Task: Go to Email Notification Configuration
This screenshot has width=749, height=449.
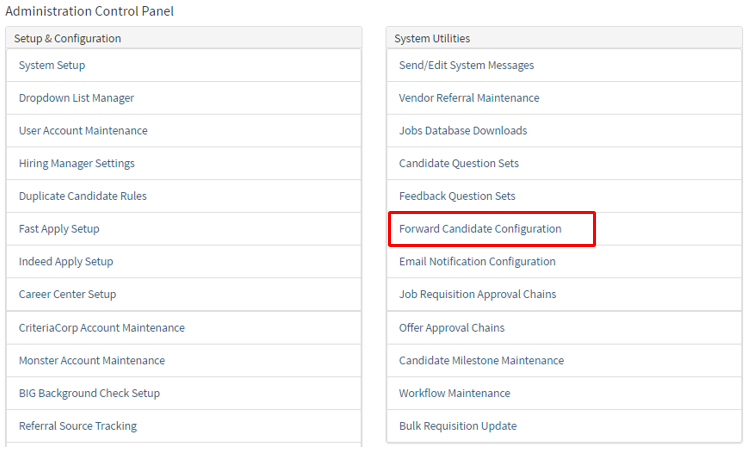Action: coord(477,261)
